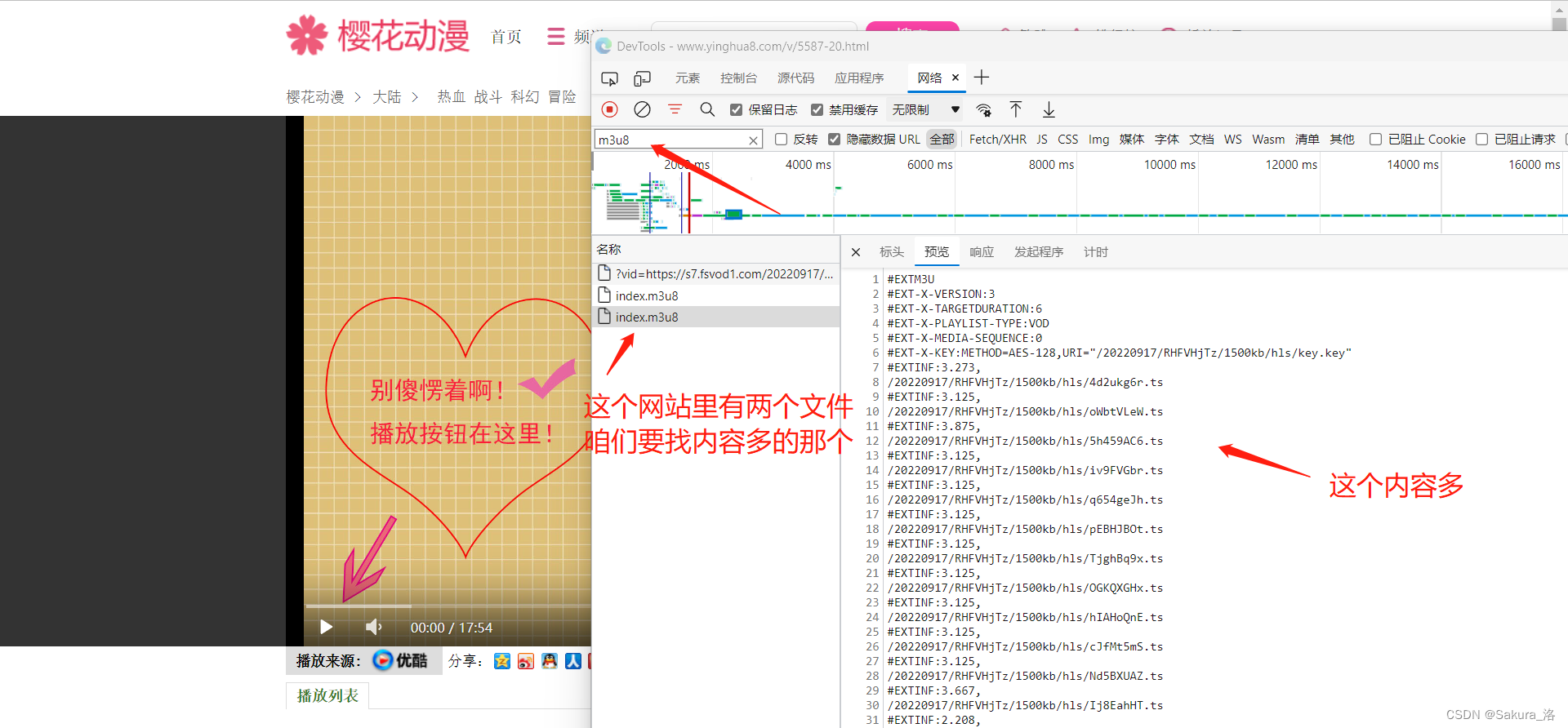Select the 预览 details tab
Screen dimensions: 1568x728
[937, 252]
